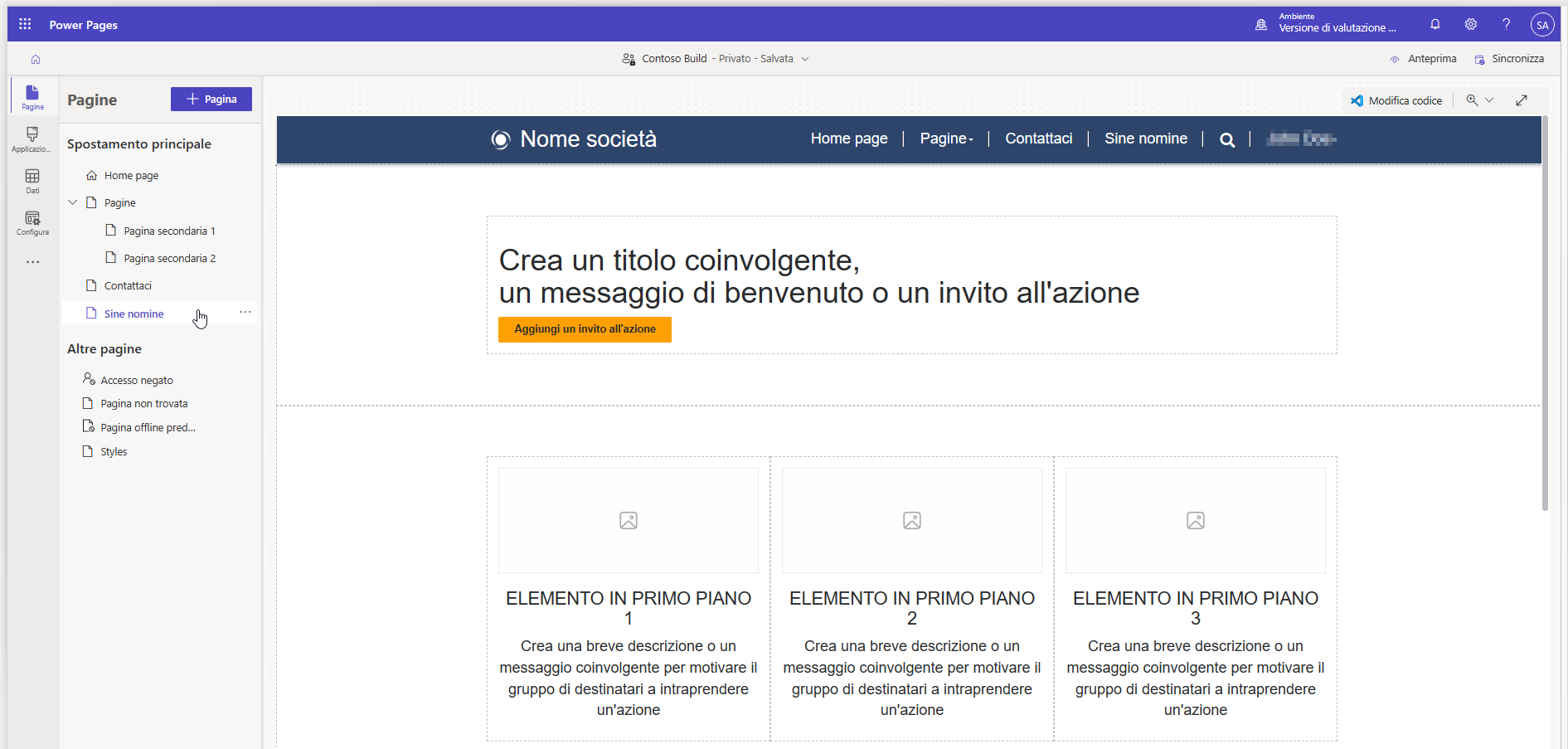The image size is (1568, 749).
Task: Click Contattaci in site nav bar
Action: click(x=1039, y=139)
